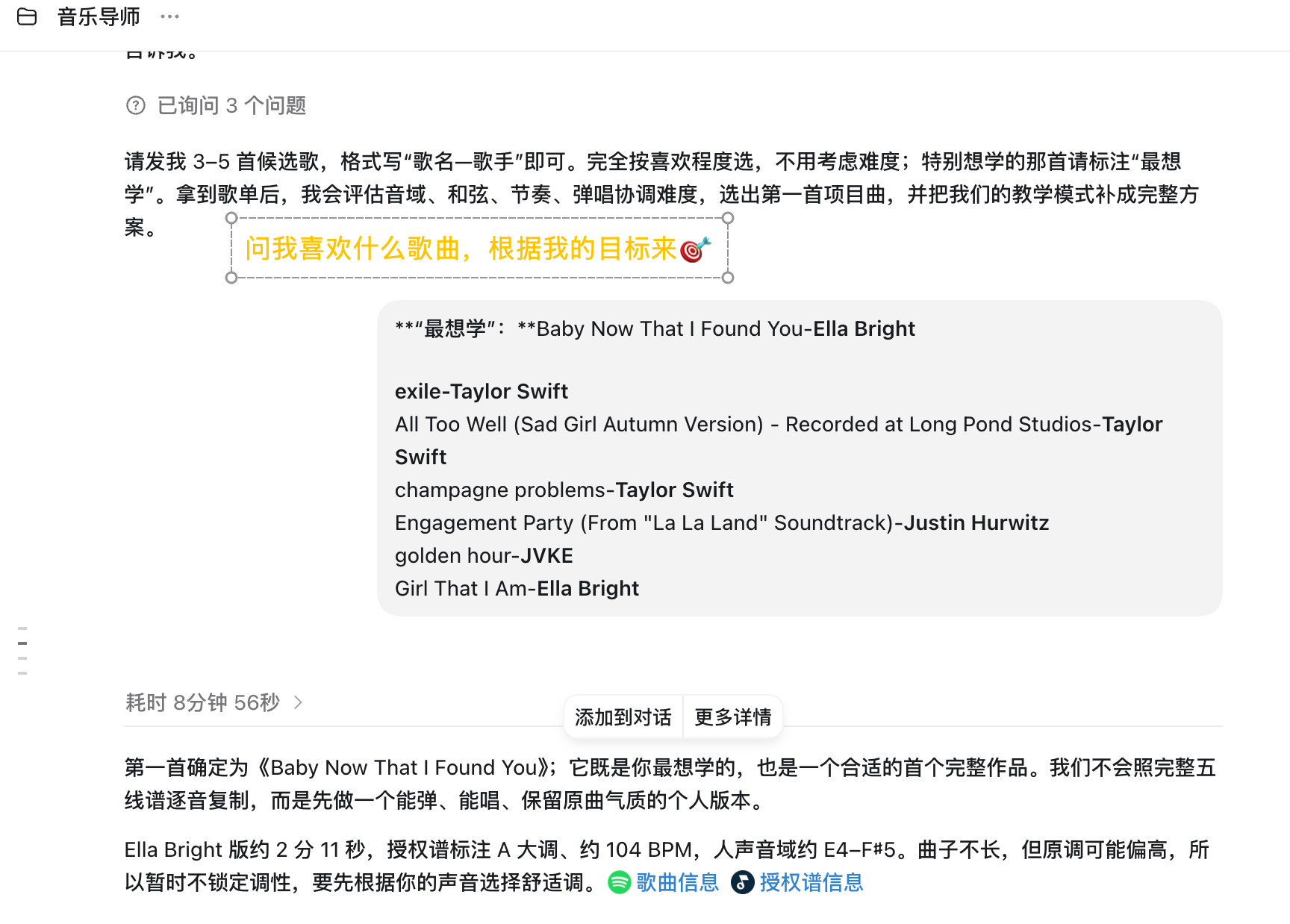Click the dart target emoji in annotation
The height and width of the screenshot is (924, 1290).
[695, 249]
